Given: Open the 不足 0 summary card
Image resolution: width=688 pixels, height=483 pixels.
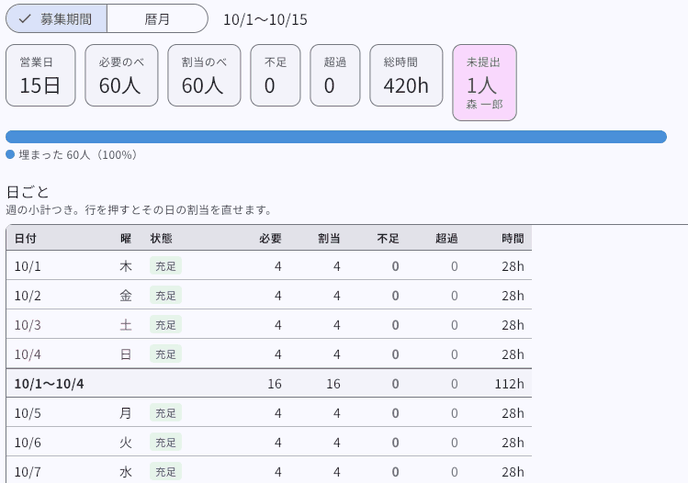Looking at the screenshot, I should coord(275,75).
